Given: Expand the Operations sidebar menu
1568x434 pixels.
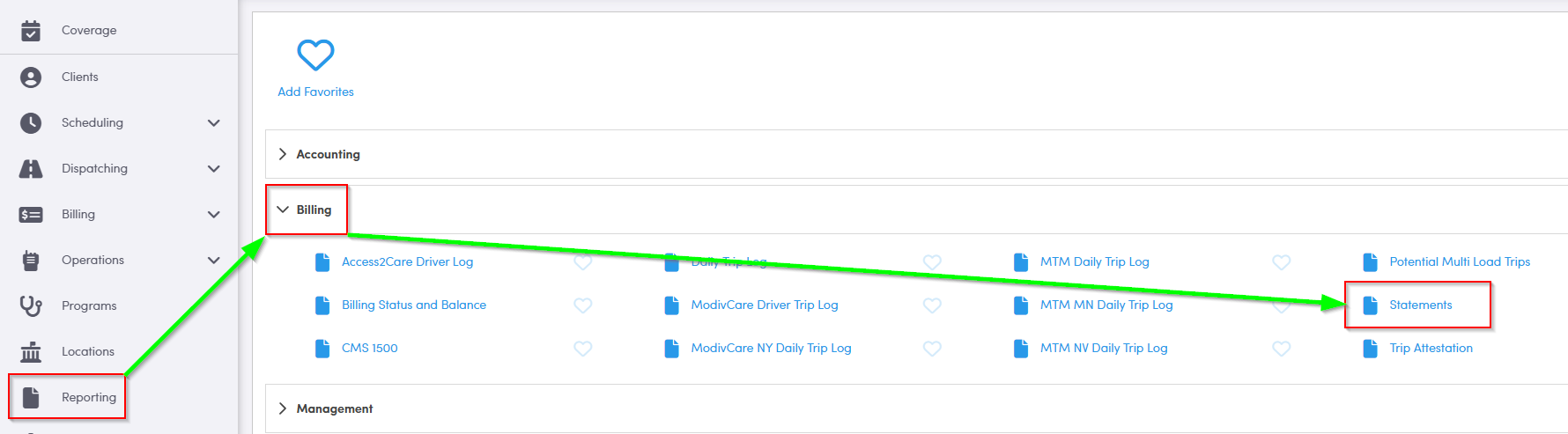Looking at the screenshot, I should [x=213, y=261].
